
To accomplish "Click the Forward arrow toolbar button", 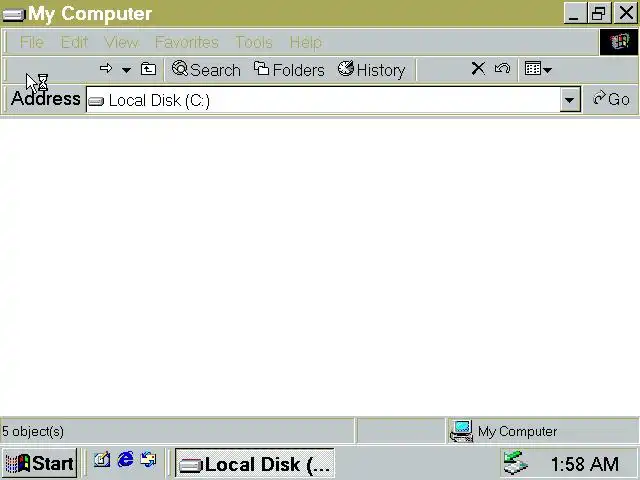I will pyautogui.click(x=106, y=69).
